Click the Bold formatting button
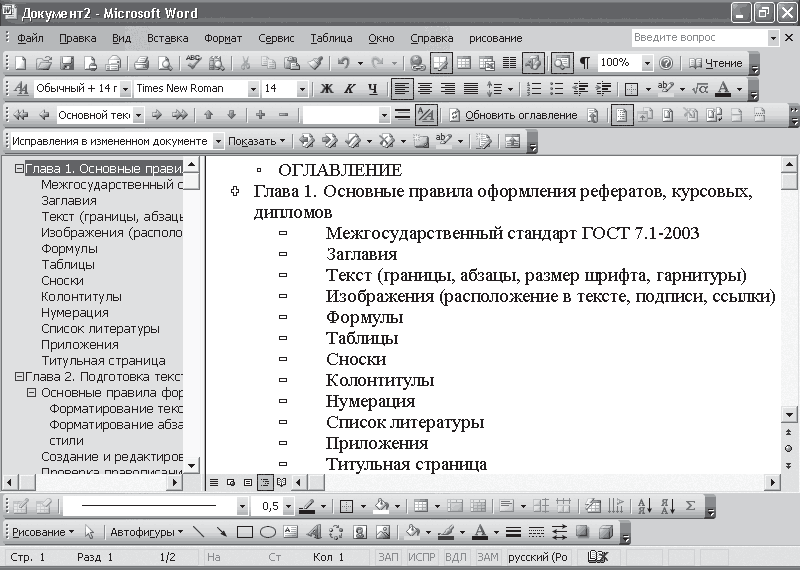Image resolution: width=800 pixels, height=570 pixels. 327,89
